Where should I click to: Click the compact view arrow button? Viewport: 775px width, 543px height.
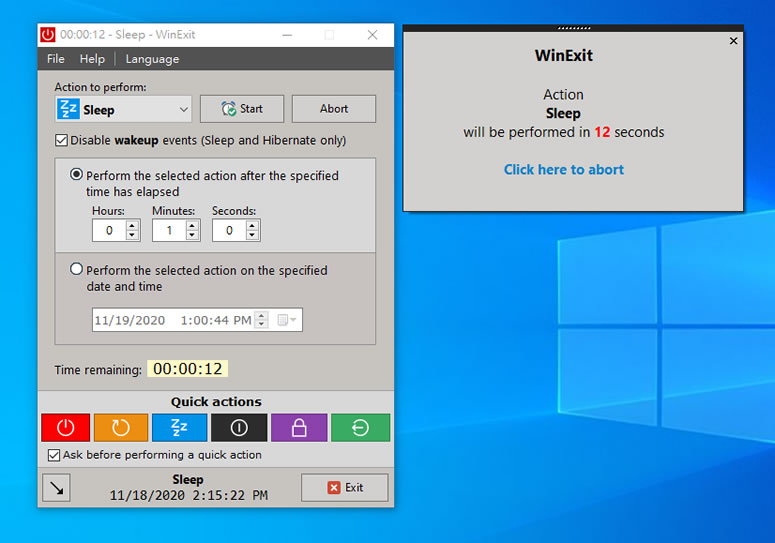56,488
